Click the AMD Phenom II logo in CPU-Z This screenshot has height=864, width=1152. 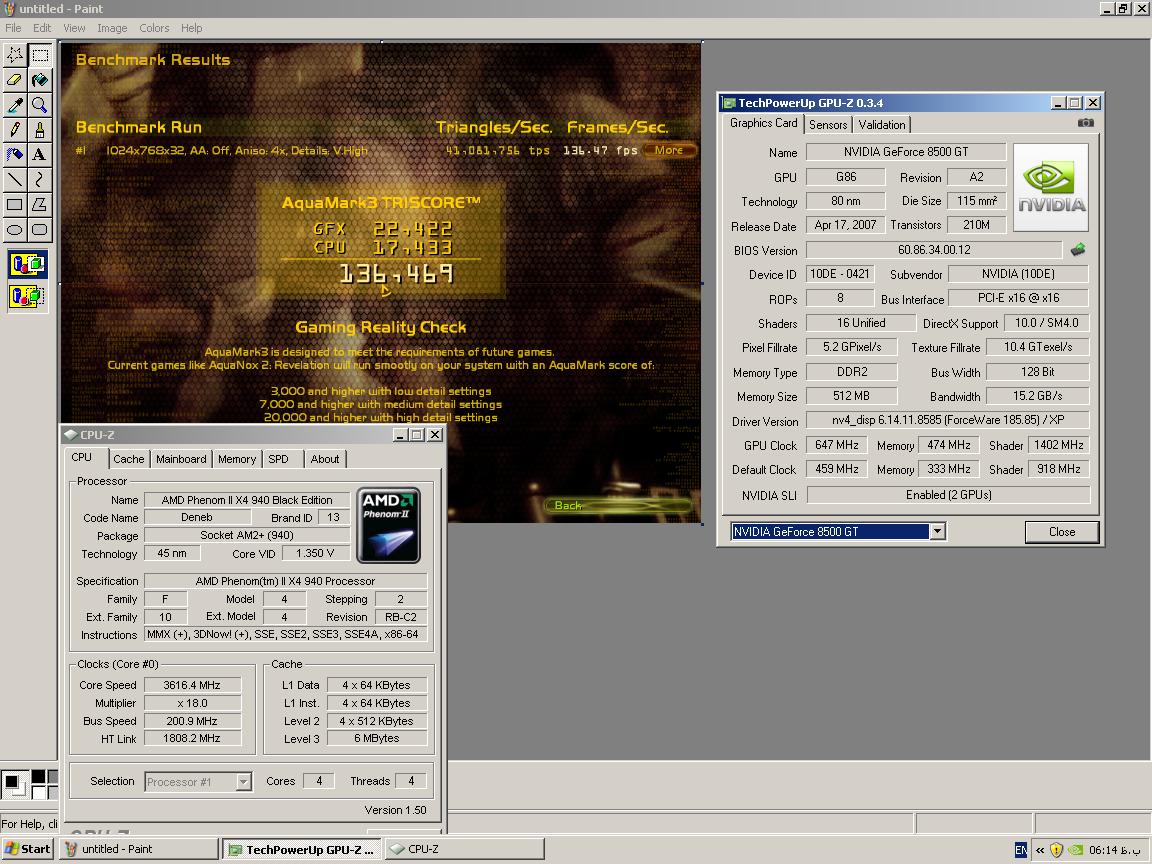389,525
